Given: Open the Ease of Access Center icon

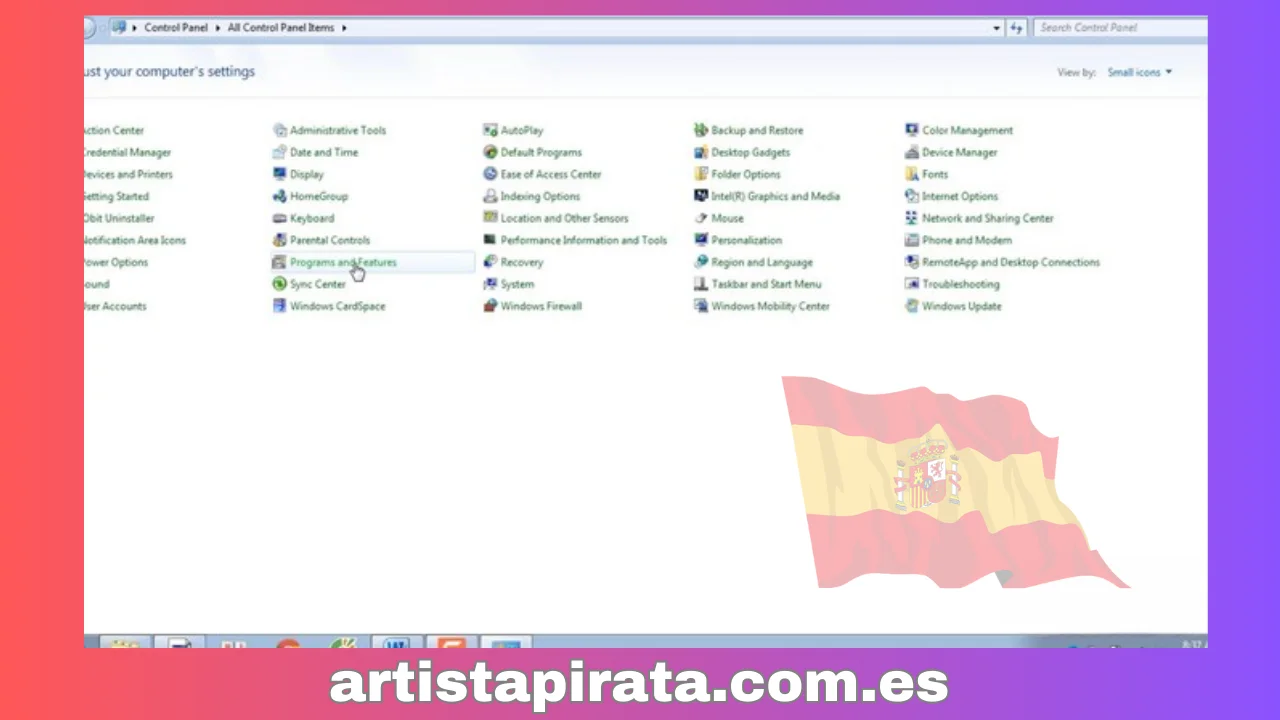Looking at the screenshot, I should (490, 174).
